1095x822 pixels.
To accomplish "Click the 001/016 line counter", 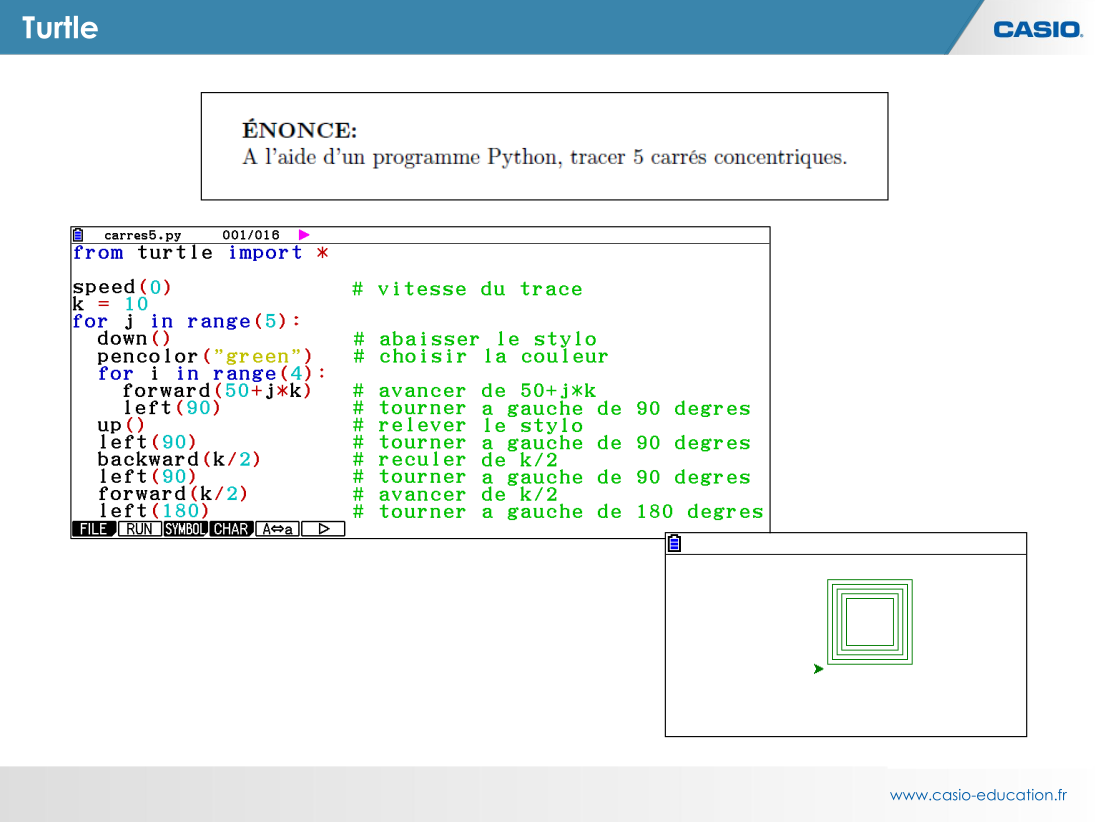I will click(x=251, y=235).
